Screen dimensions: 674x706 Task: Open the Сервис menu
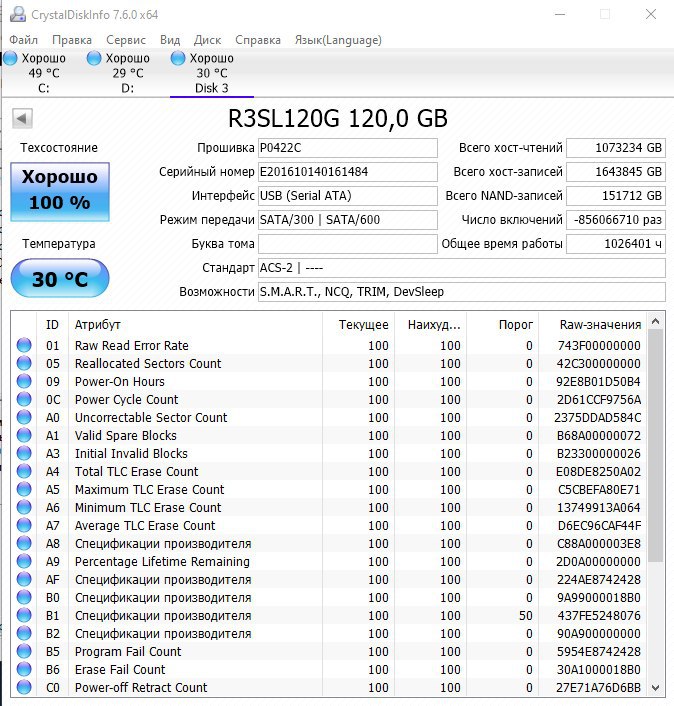pos(126,40)
